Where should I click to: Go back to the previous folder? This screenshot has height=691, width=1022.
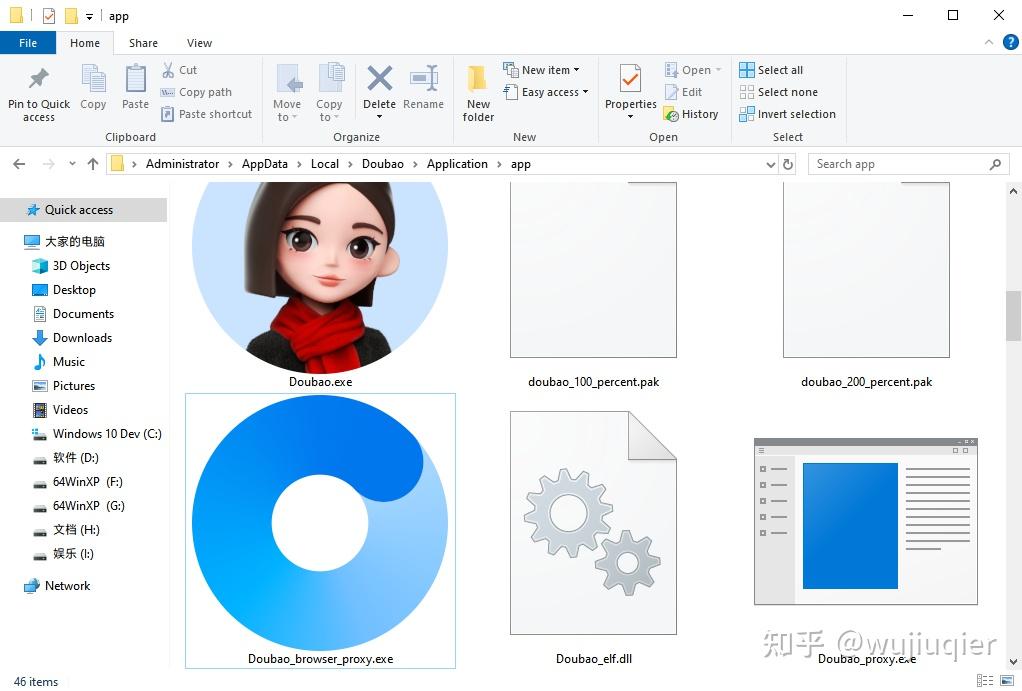pos(20,164)
